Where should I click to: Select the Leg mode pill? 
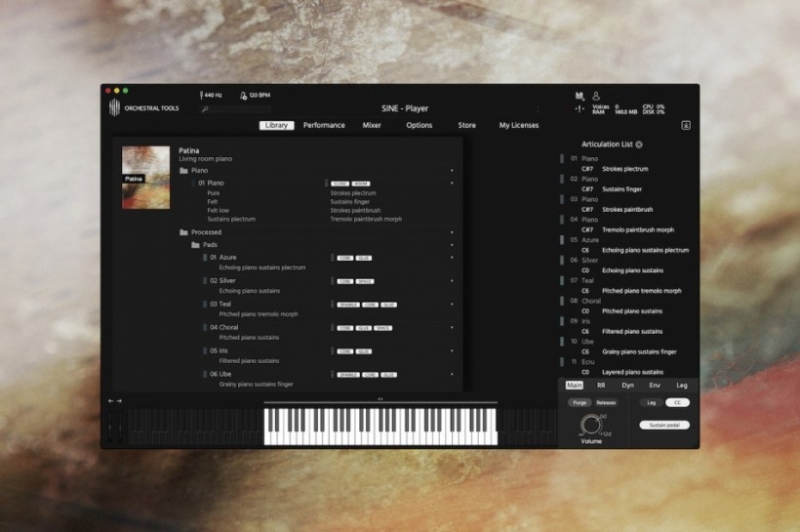(x=652, y=402)
